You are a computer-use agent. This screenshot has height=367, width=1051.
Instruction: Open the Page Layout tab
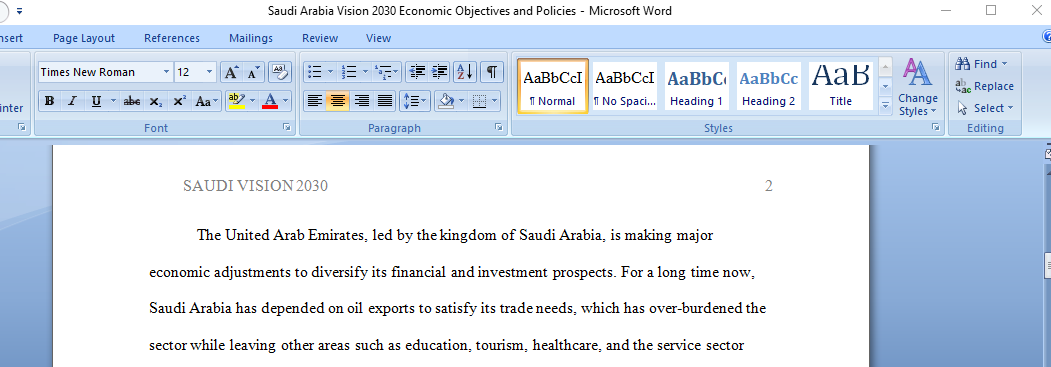pos(84,38)
